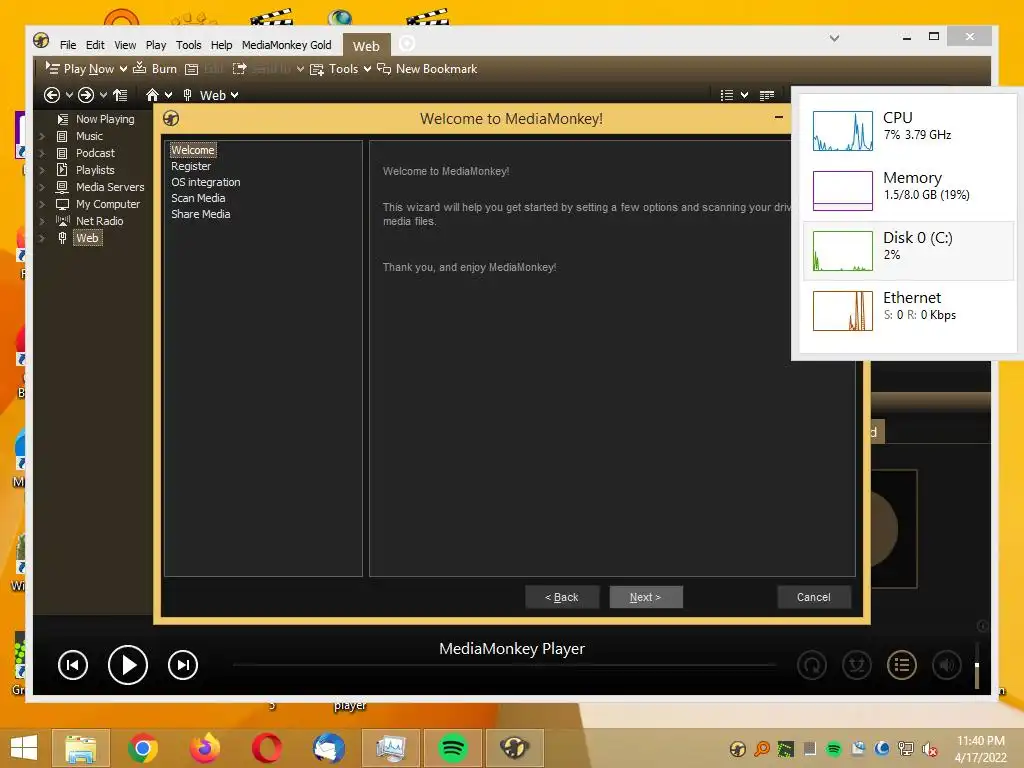The height and width of the screenshot is (768, 1024).
Task: Open Google Chrome from the taskbar
Action: pos(143,748)
